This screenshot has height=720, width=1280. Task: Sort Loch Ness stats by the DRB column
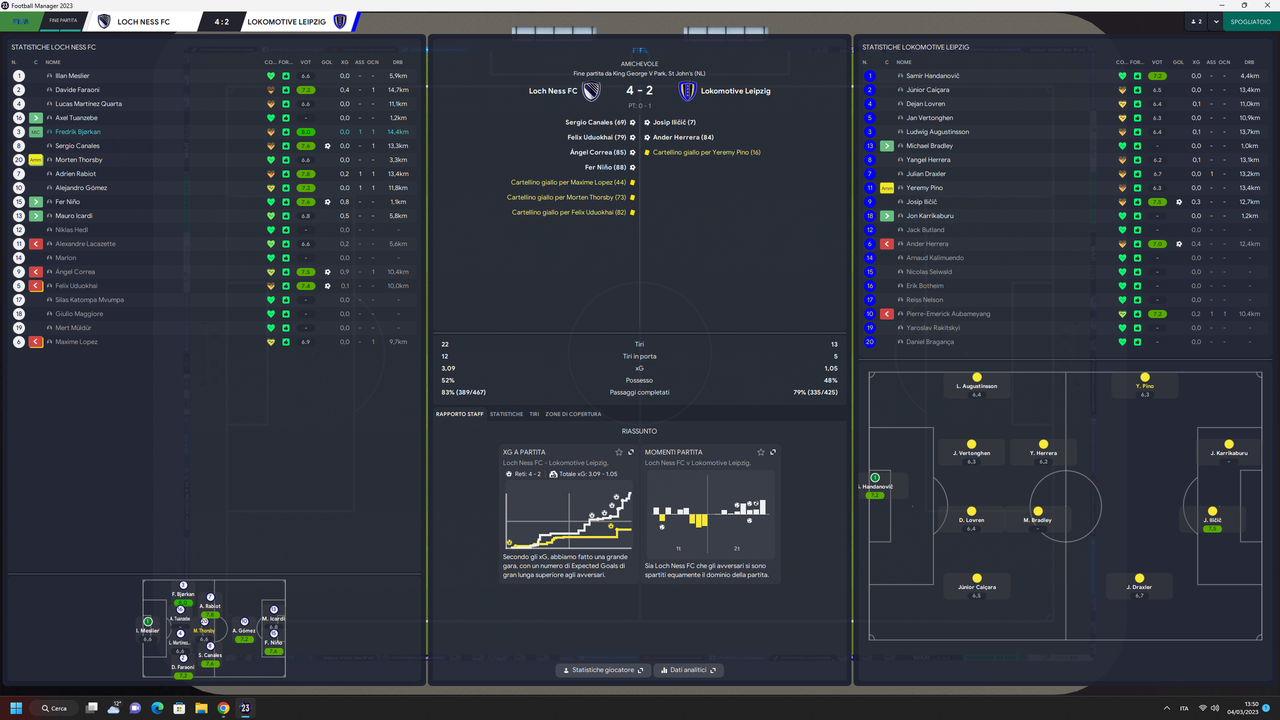pos(398,62)
